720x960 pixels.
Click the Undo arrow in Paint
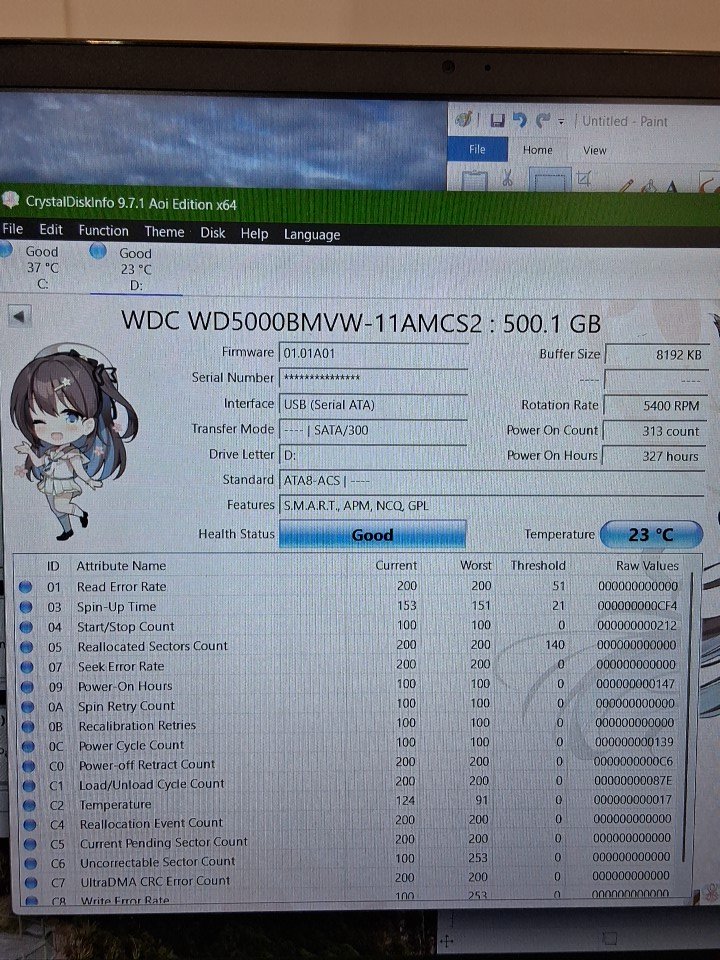click(x=520, y=121)
